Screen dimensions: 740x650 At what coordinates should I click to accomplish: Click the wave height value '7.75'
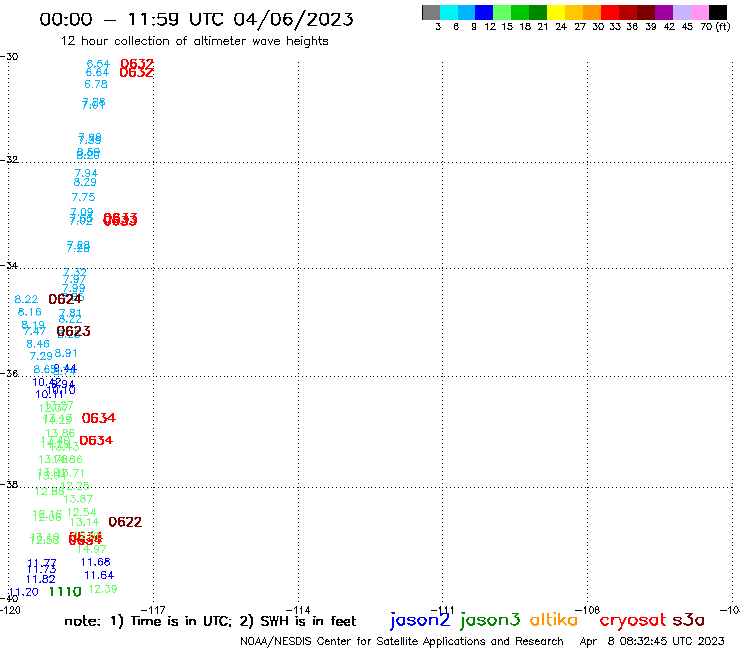84,197
